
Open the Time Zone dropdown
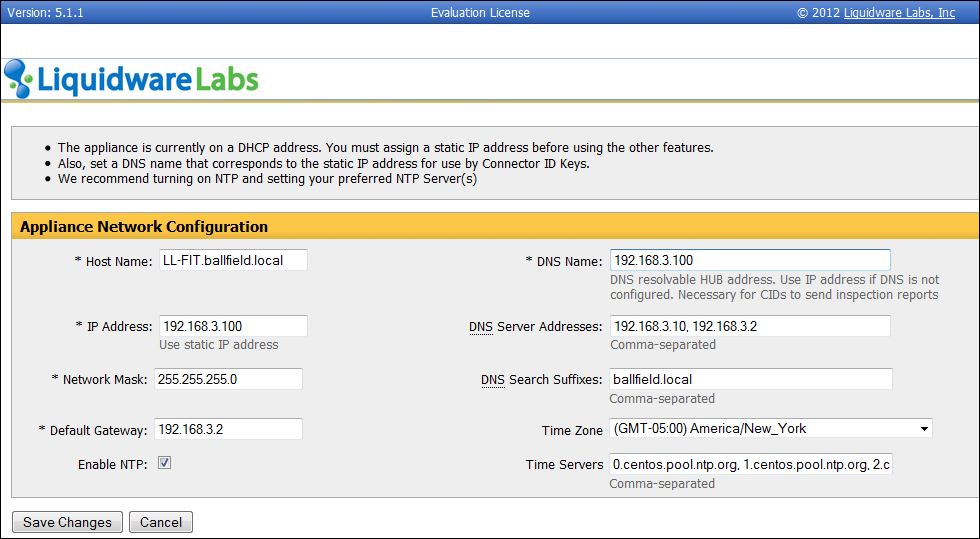[770, 429]
